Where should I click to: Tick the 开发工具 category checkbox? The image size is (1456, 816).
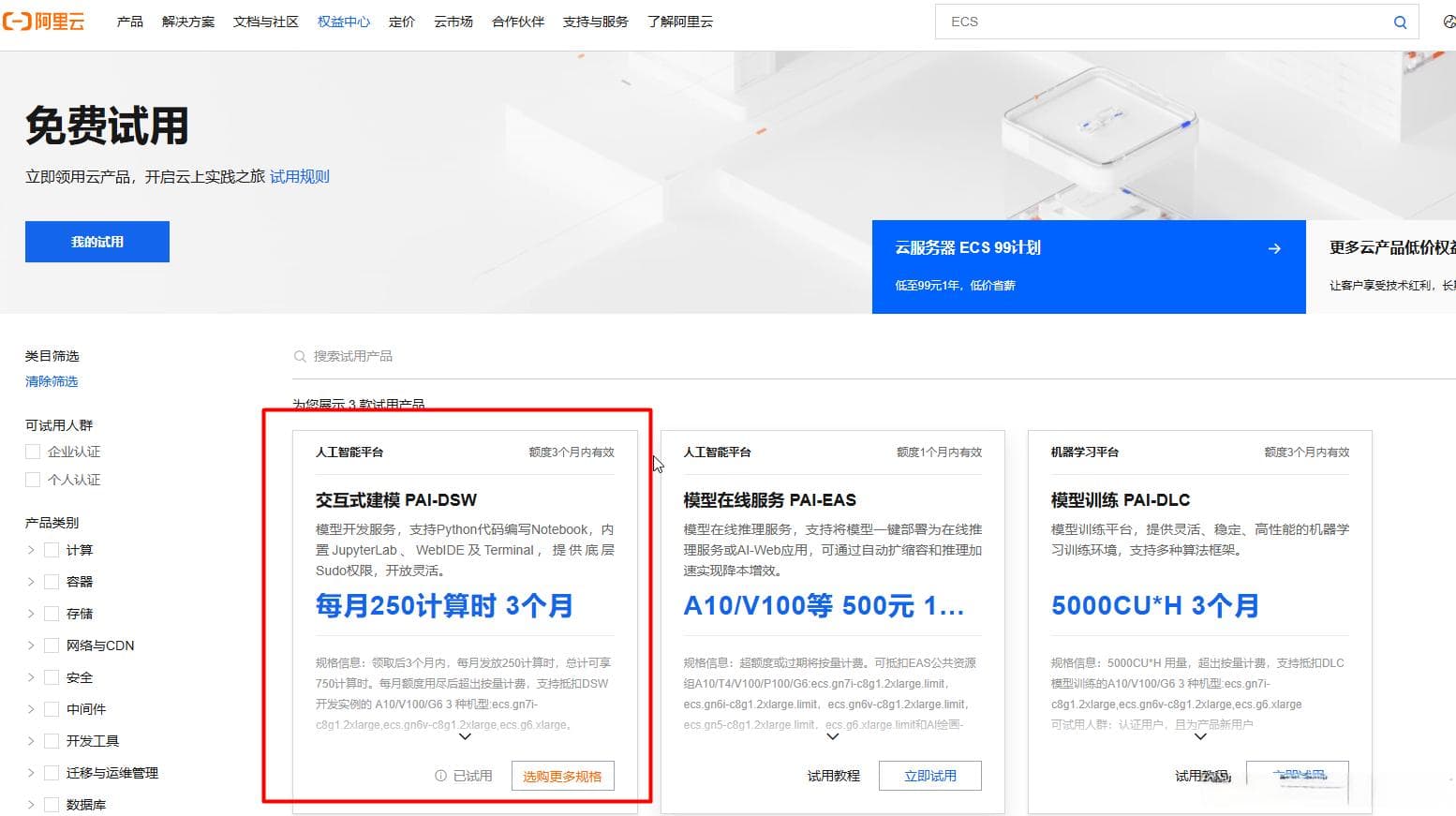[52, 741]
